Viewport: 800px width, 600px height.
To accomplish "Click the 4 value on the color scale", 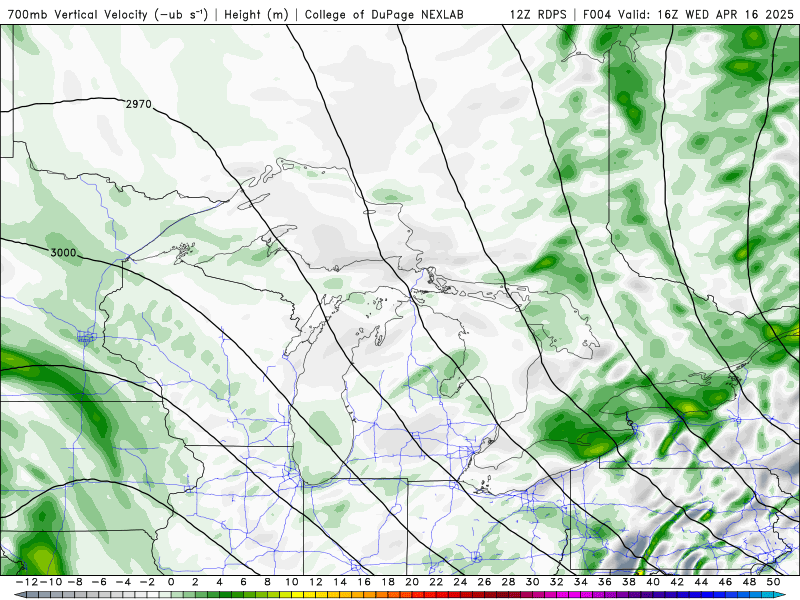I will point(219,582).
